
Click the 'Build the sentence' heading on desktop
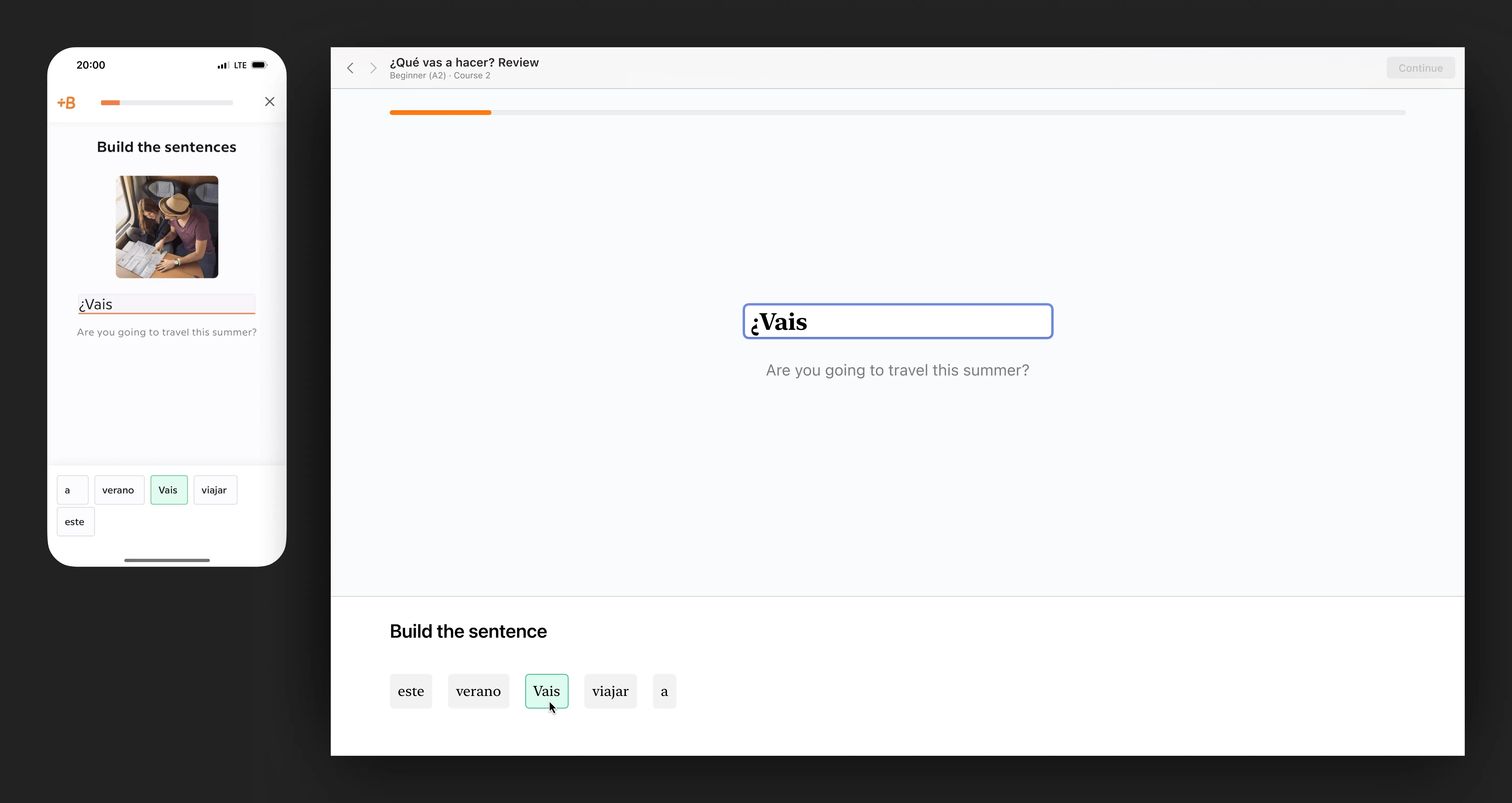[x=468, y=631]
